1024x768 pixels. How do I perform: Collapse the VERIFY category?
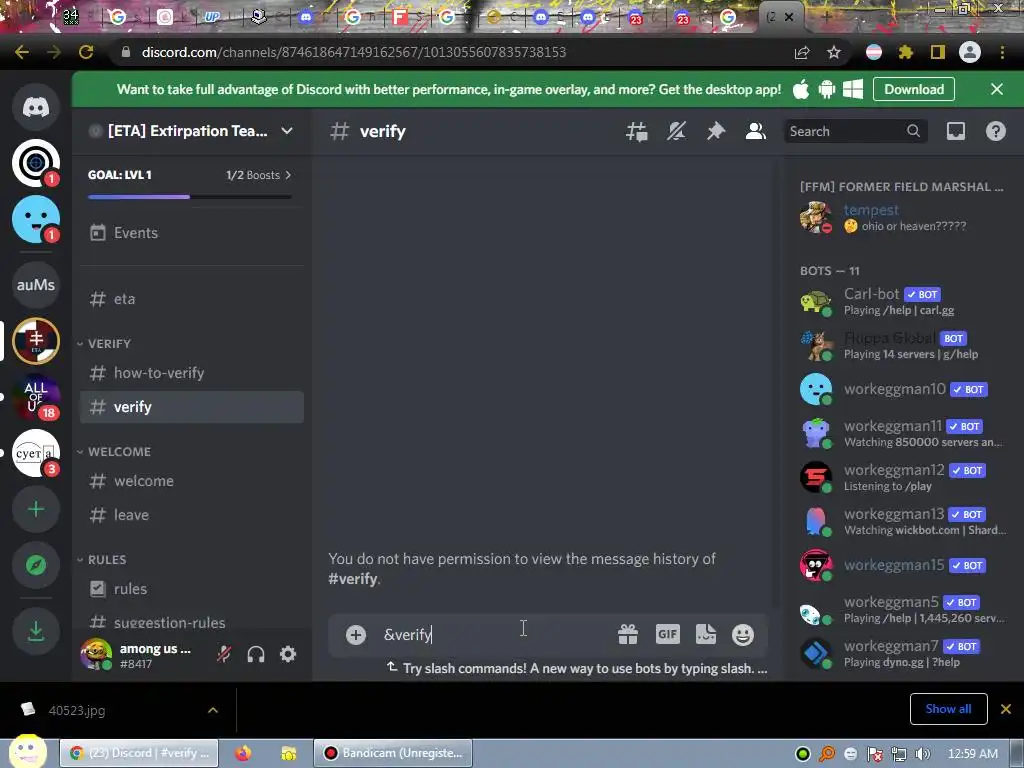coord(104,344)
